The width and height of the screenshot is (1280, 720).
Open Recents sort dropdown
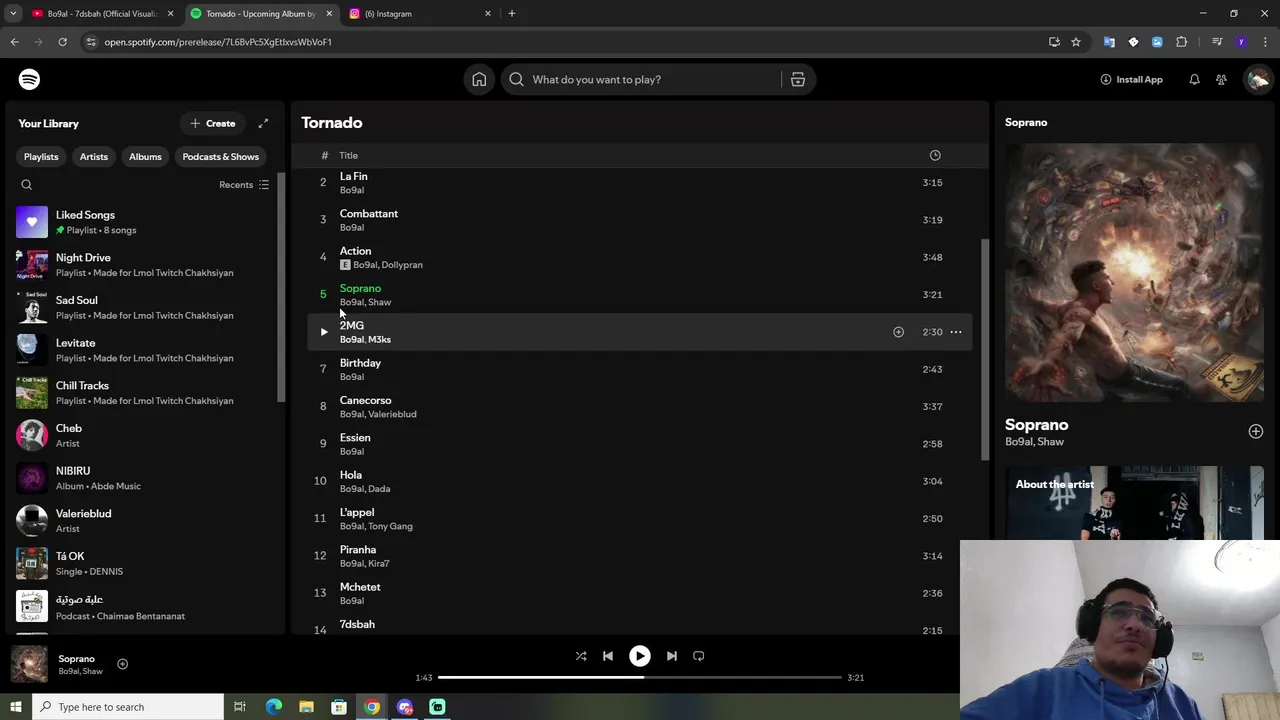[x=244, y=185]
